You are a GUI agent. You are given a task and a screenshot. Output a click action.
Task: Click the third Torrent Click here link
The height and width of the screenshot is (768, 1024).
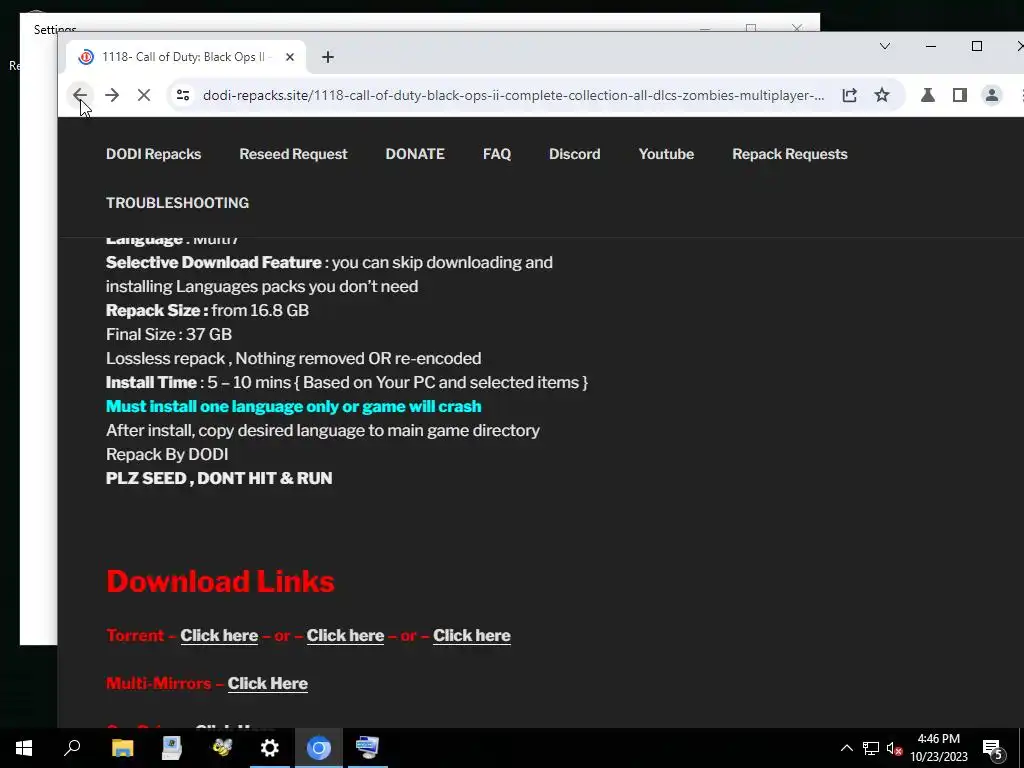pyautogui.click(x=472, y=635)
